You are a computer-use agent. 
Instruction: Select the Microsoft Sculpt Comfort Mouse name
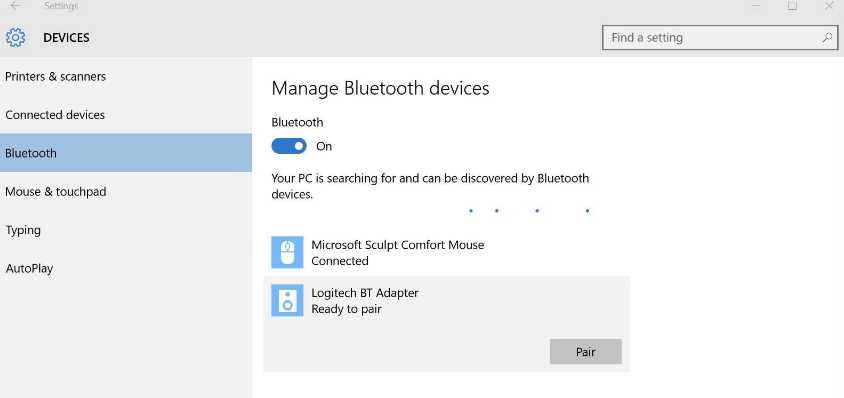click(x=398, y=245)
